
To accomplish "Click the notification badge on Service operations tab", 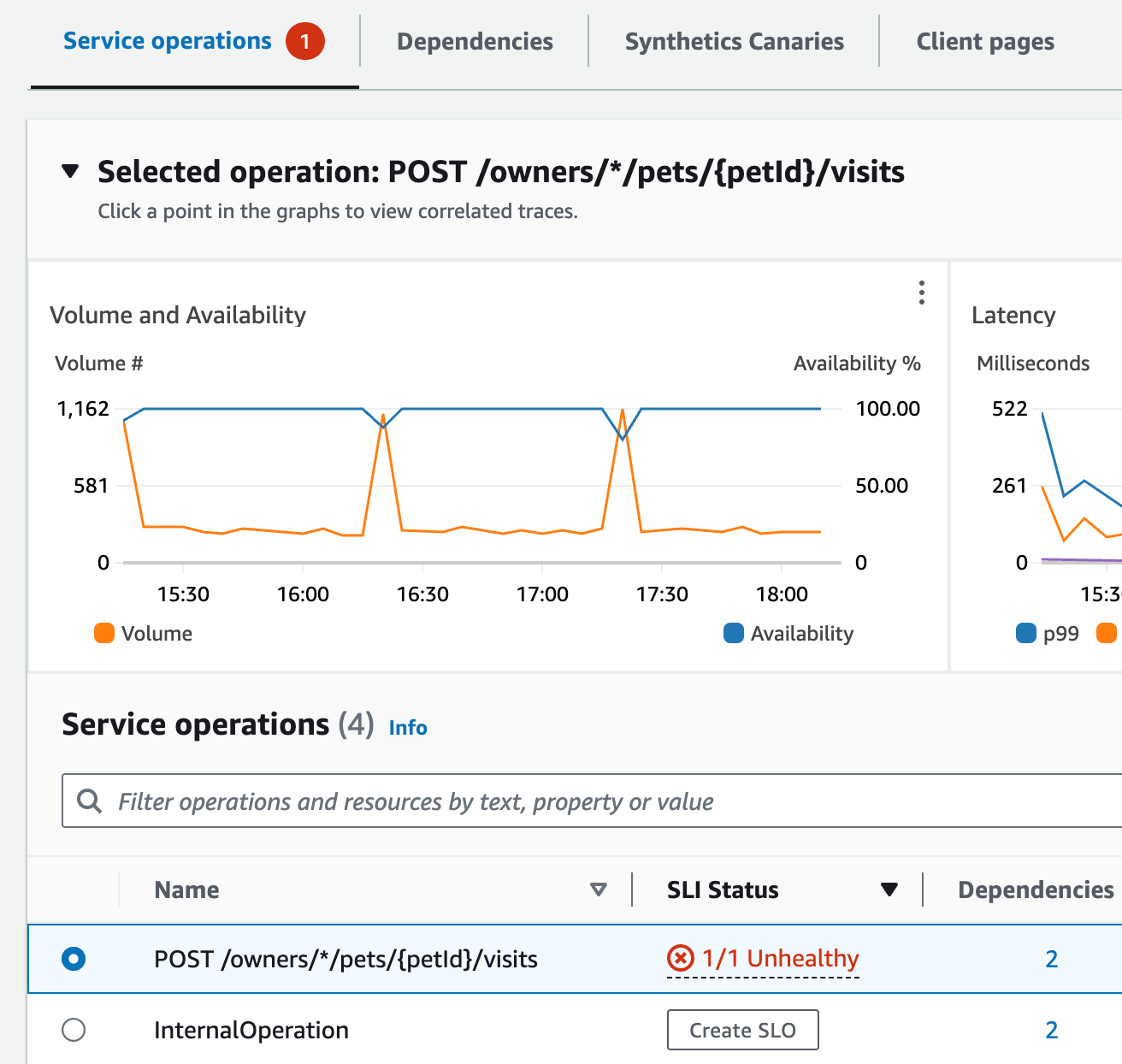I will tap(307, 40).
